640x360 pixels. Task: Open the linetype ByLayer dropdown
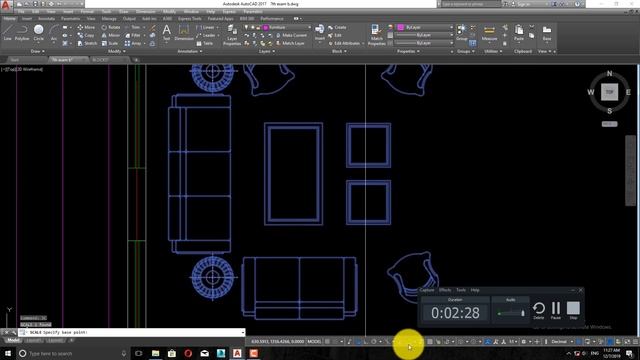[425, 43]
